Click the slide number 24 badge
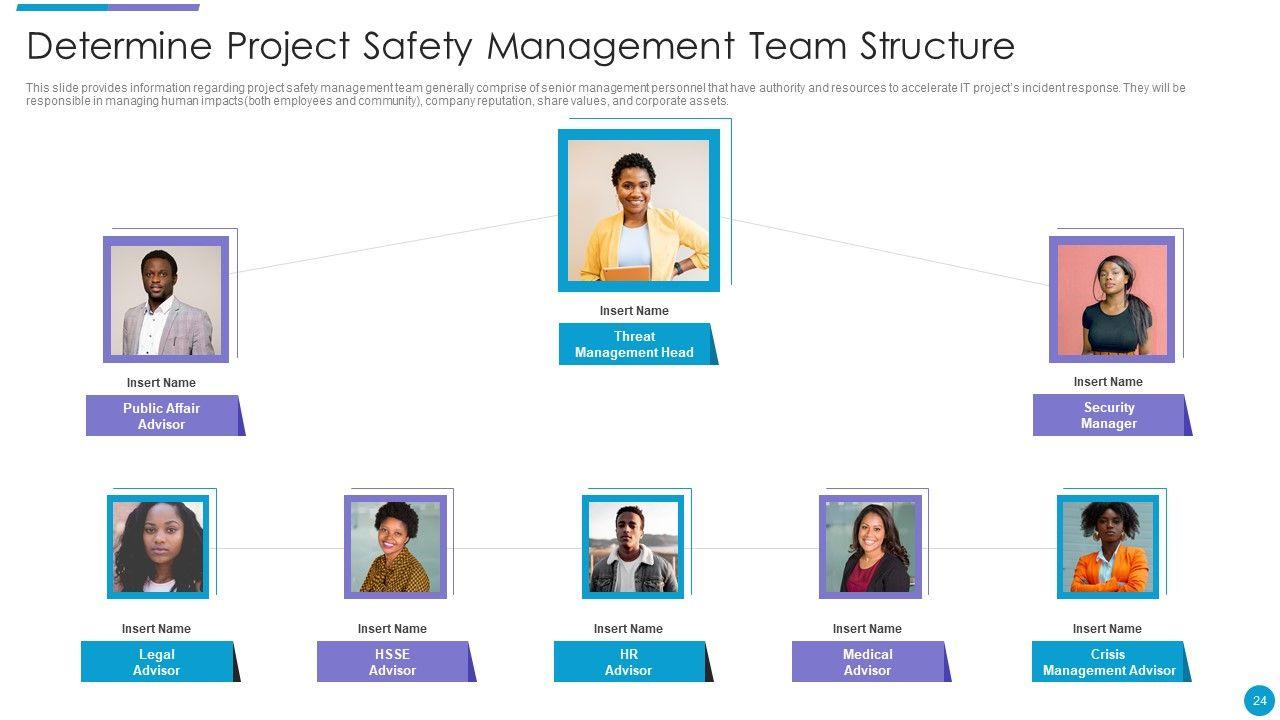The height and width of the screenshot is (720, 1280). click(x=1259, y=700)
